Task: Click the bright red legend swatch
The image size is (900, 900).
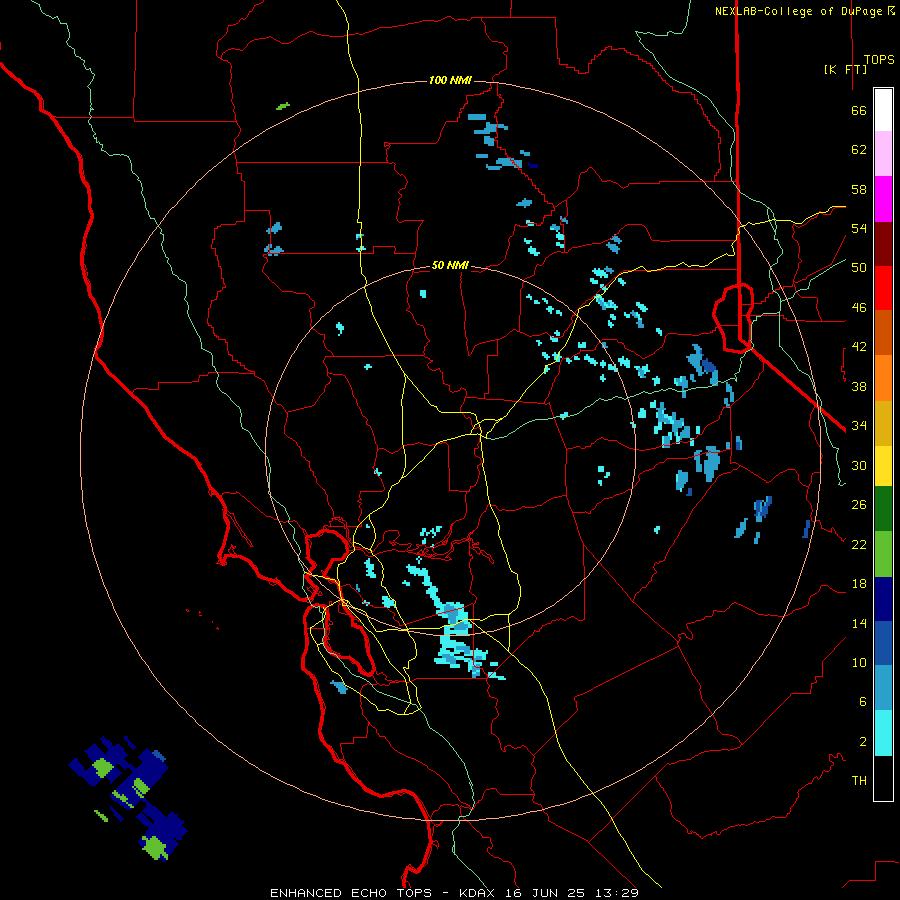Action: pos(883,288)
